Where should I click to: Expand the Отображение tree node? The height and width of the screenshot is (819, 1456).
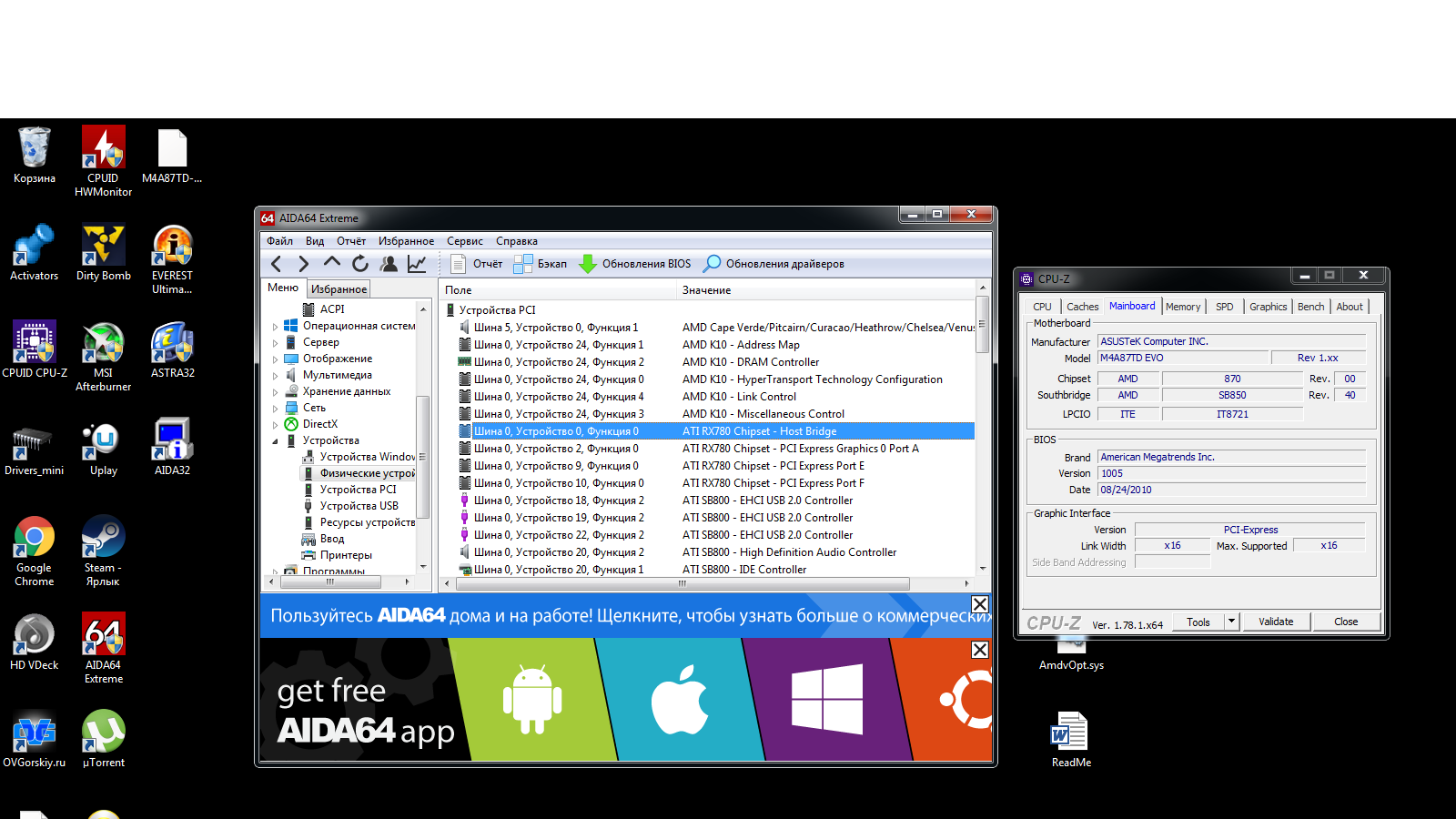point(276,359)
